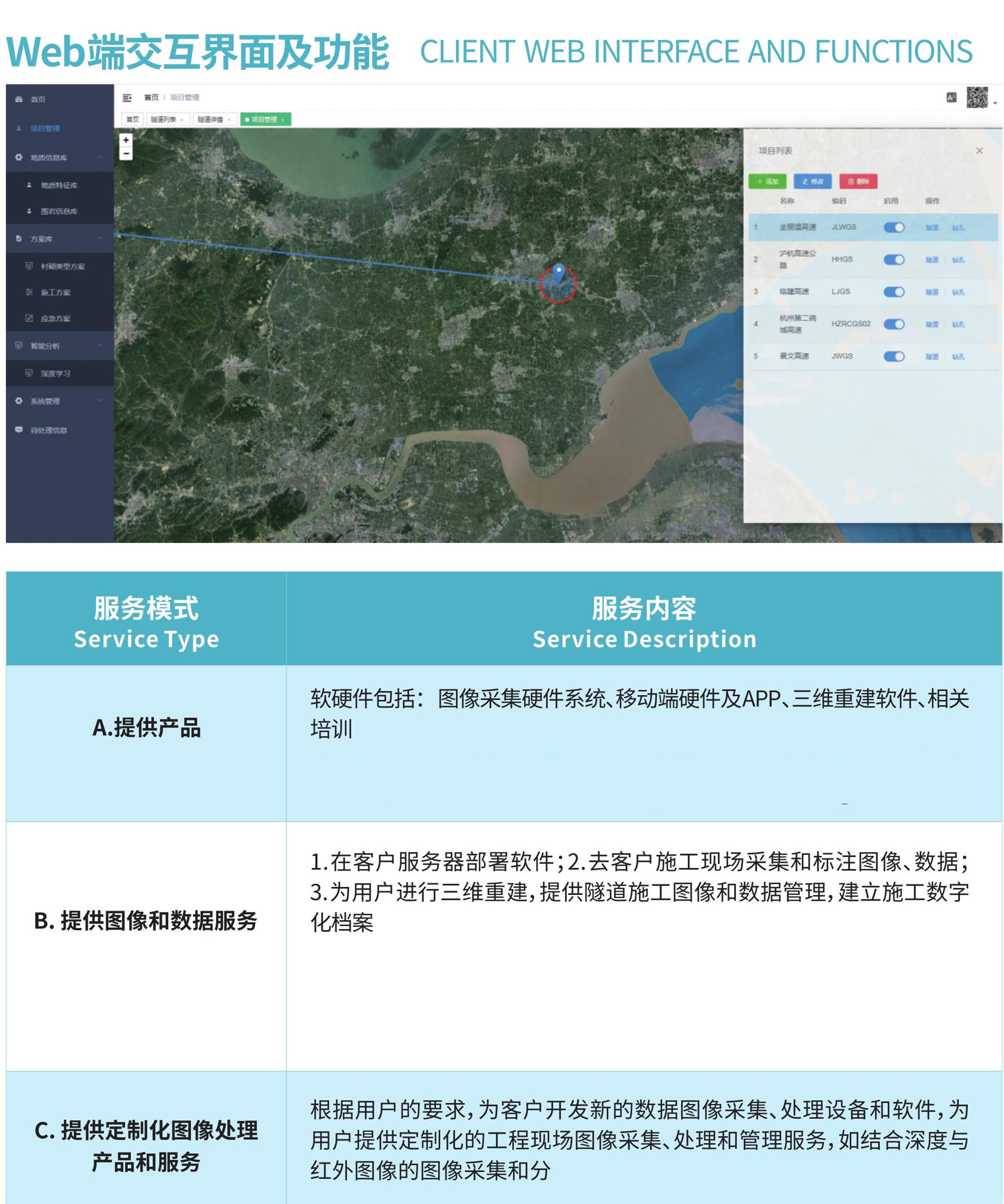Toggle the enable switch for 金丽温高速
This screenshot has height=1204, width=1004.
[893, 228]
